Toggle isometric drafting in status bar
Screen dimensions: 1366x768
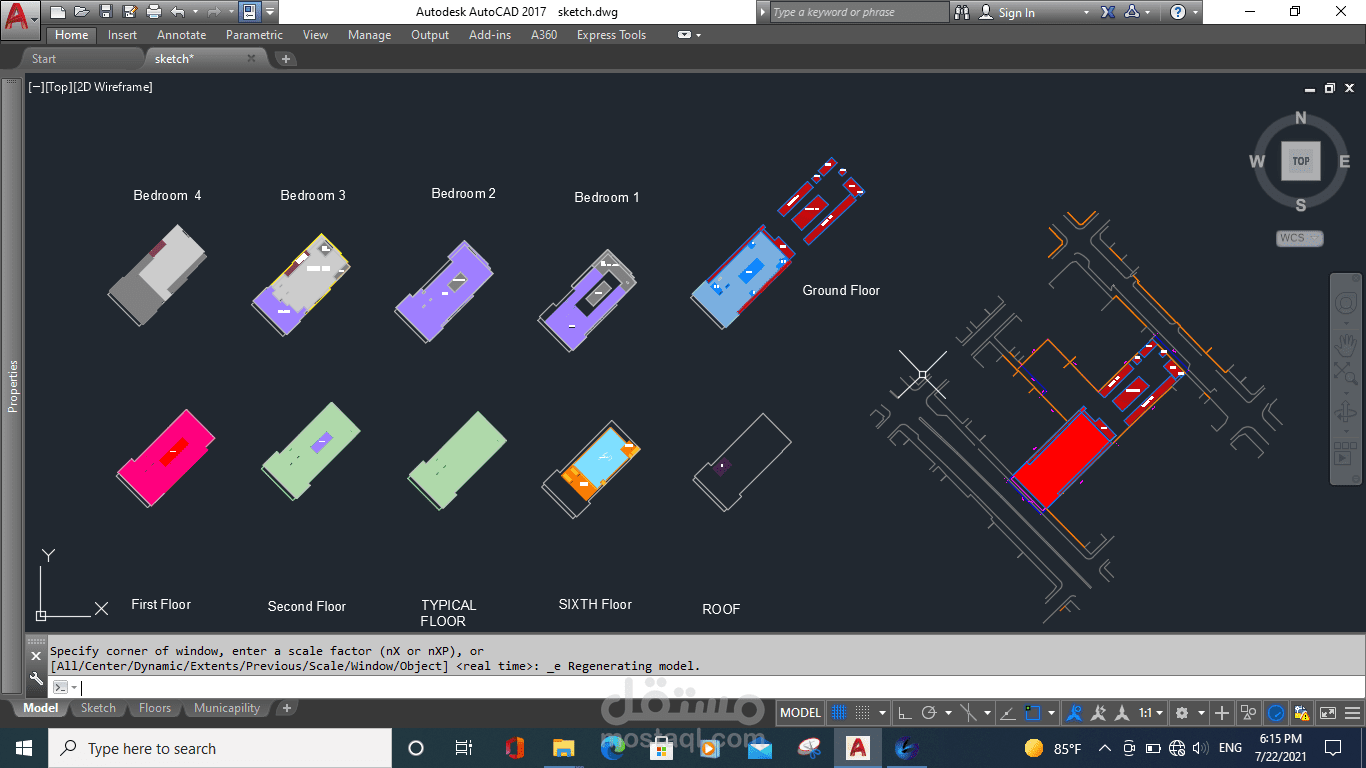(x=969, y=713)
